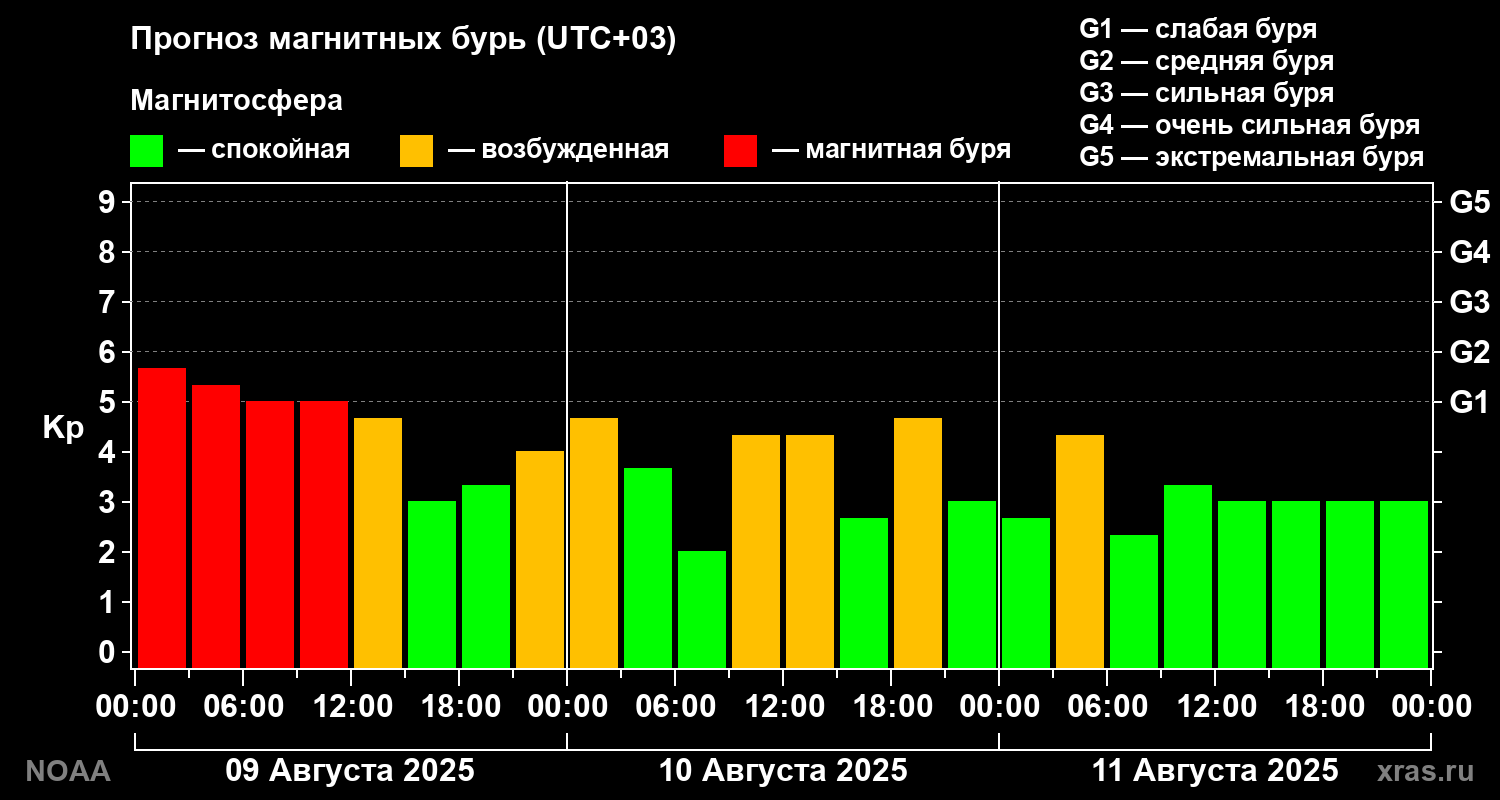Screen dimensions: 1500x800
Task: Click the shortest green bar on 10 Августа
Action: click(702, 609)
